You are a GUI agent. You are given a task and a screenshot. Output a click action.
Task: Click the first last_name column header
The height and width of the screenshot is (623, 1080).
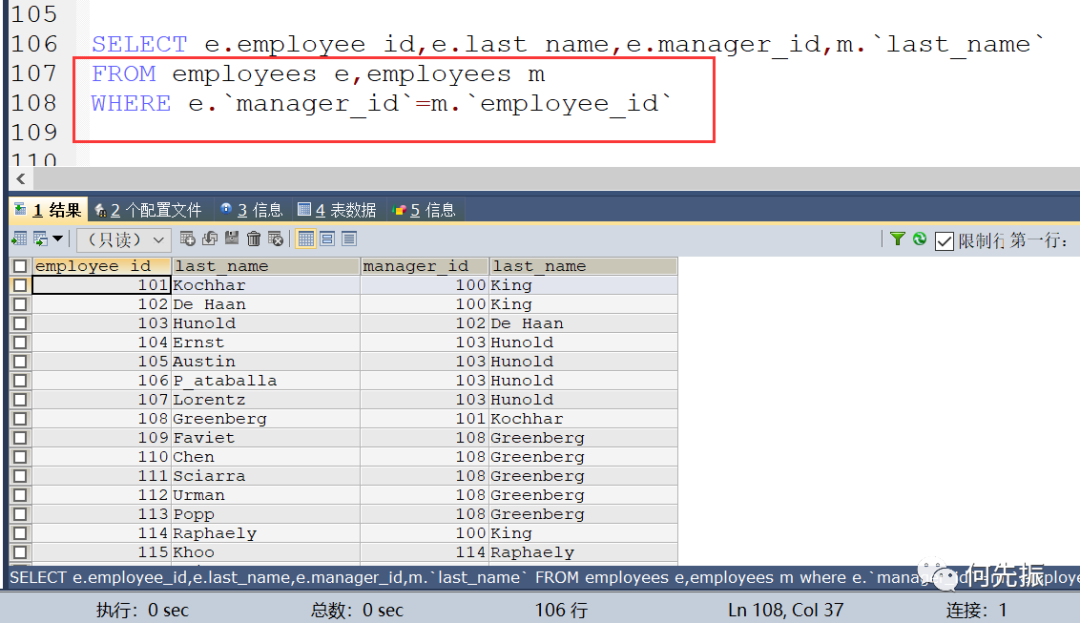tap(265, 266)
